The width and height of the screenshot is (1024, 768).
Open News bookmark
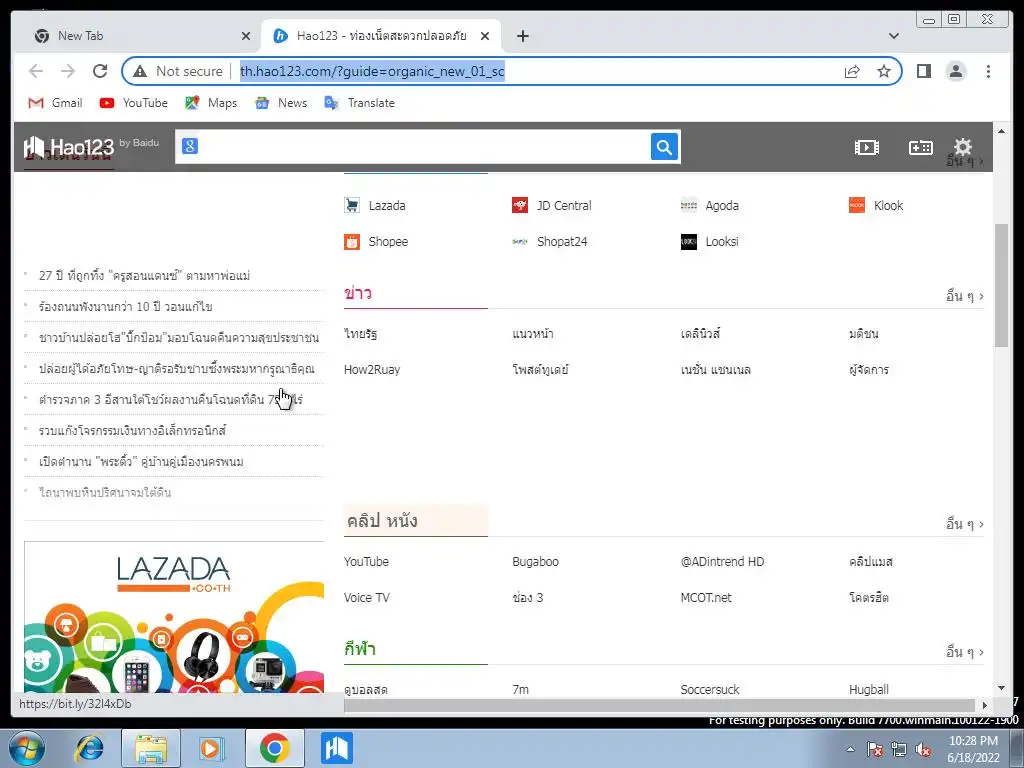[x=281, y=103]
